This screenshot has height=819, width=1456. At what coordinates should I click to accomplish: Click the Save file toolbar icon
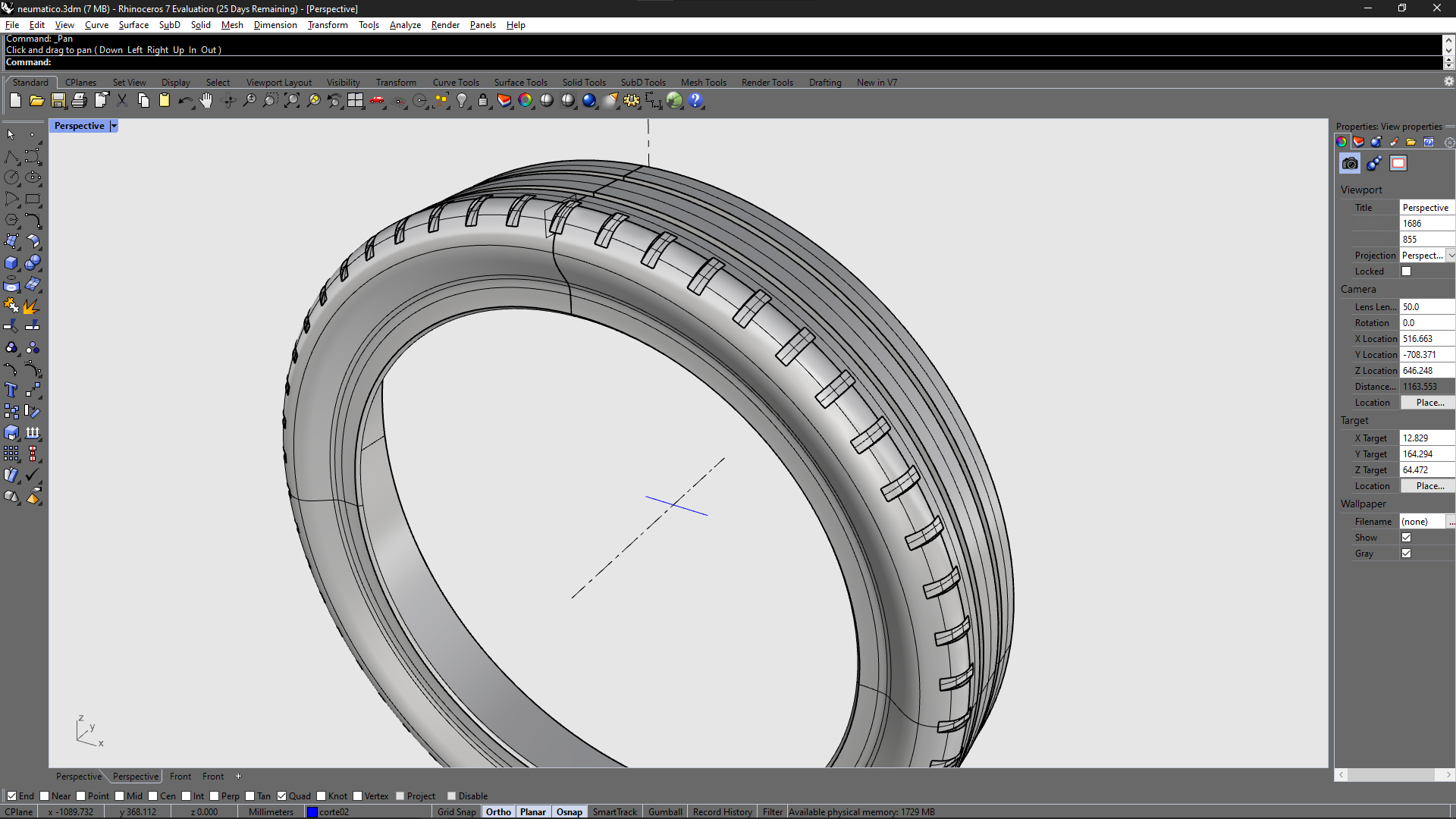point(58,100)
